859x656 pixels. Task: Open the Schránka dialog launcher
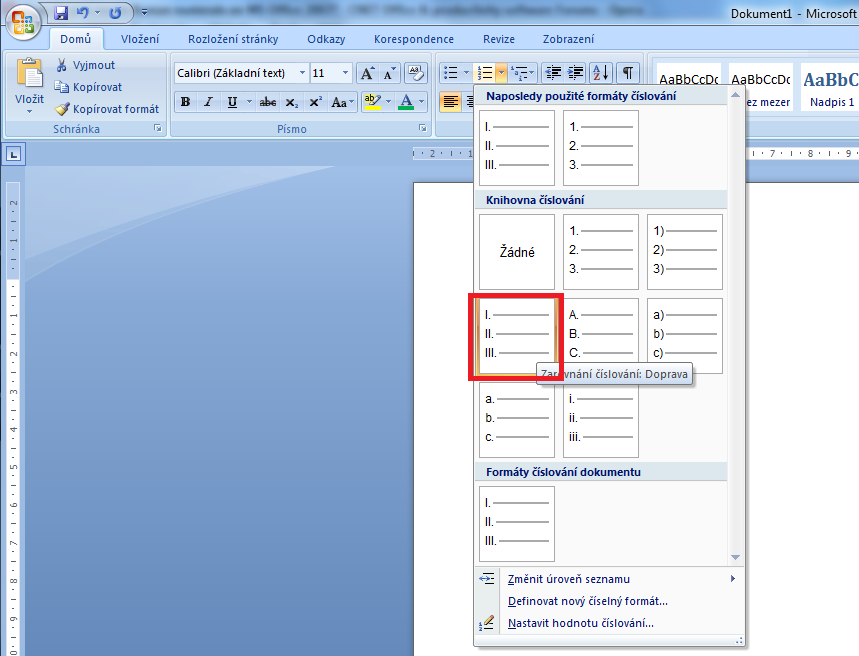click(x=158, y=129)
